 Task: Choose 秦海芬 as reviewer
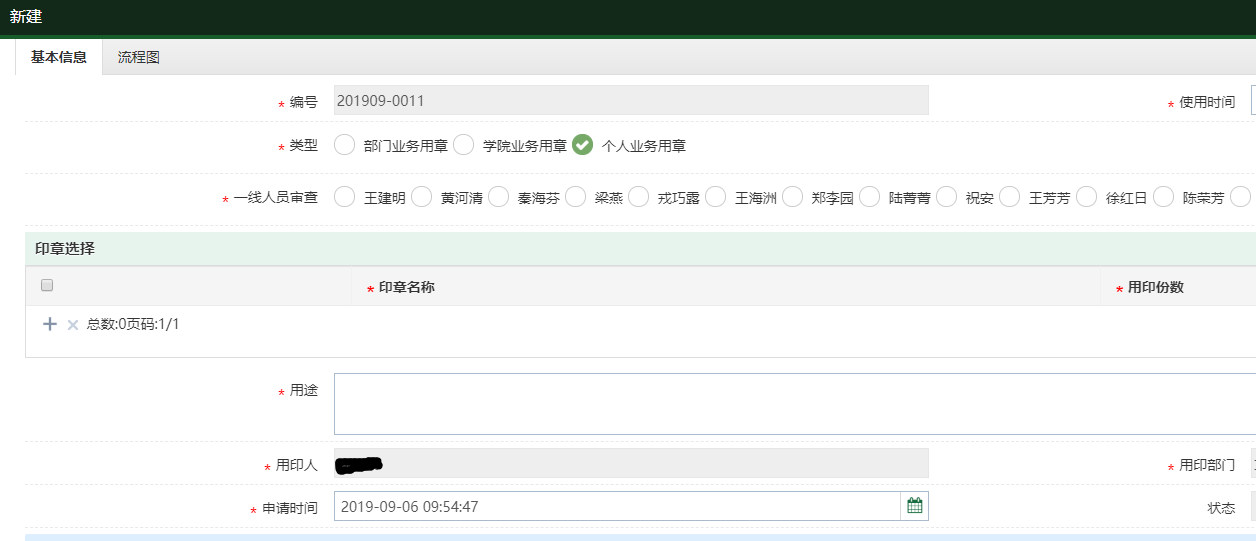pos(498,197)
